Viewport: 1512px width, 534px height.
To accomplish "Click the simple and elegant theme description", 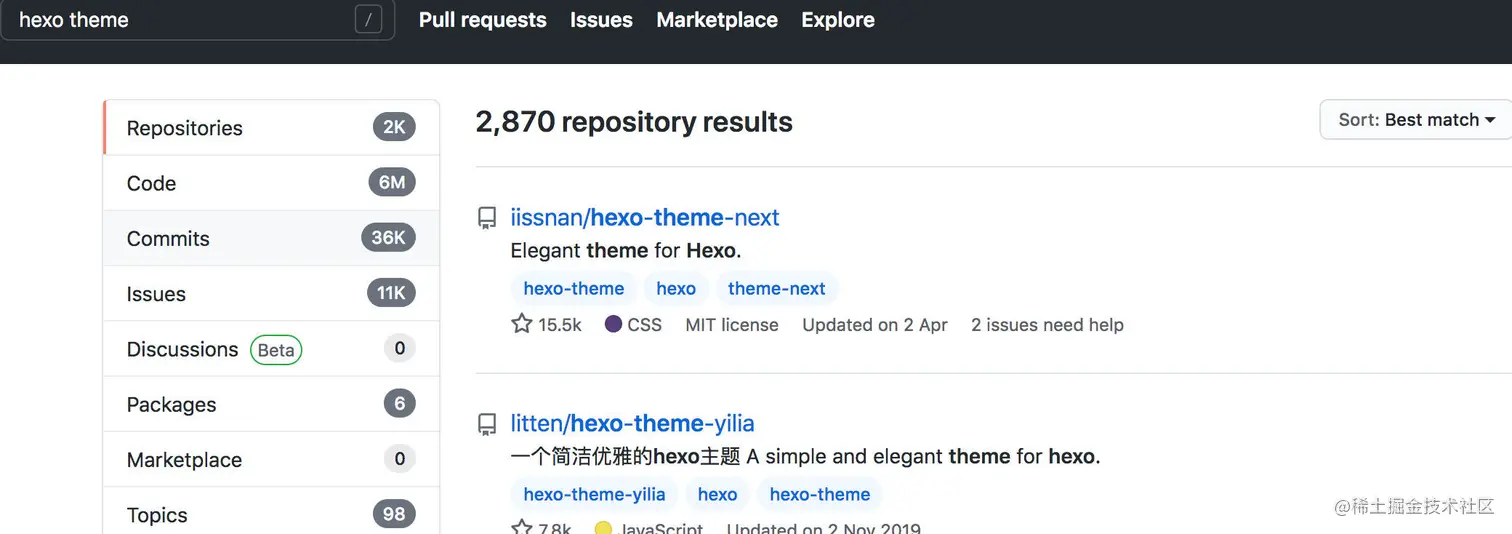I will pyautogui.click(x=805, y=456).
